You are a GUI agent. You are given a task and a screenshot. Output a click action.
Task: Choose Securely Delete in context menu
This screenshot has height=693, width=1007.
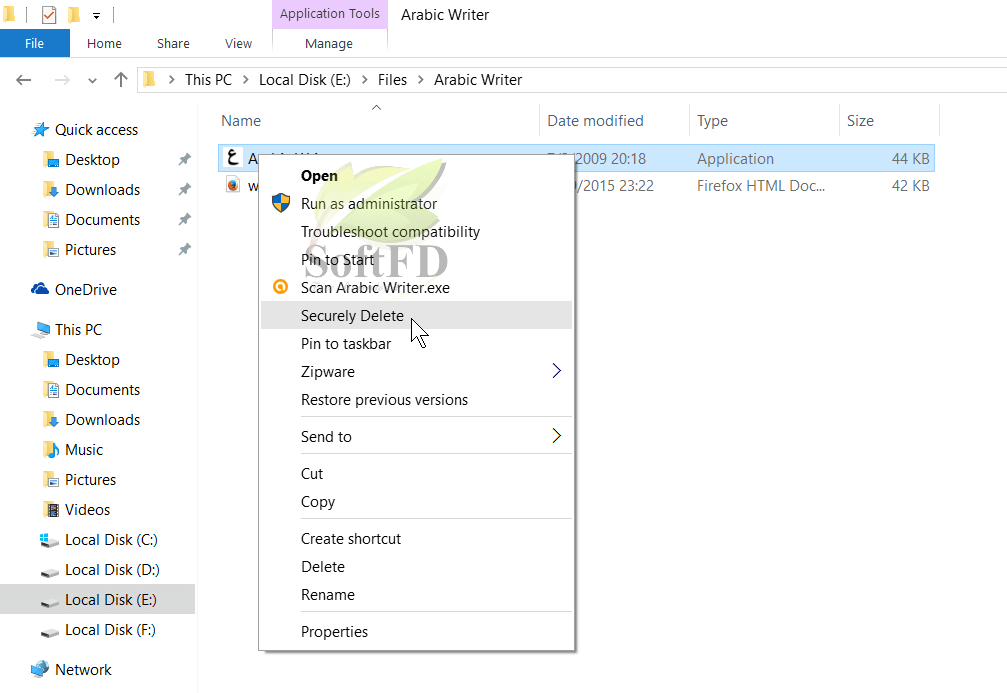tap(416, 315)
